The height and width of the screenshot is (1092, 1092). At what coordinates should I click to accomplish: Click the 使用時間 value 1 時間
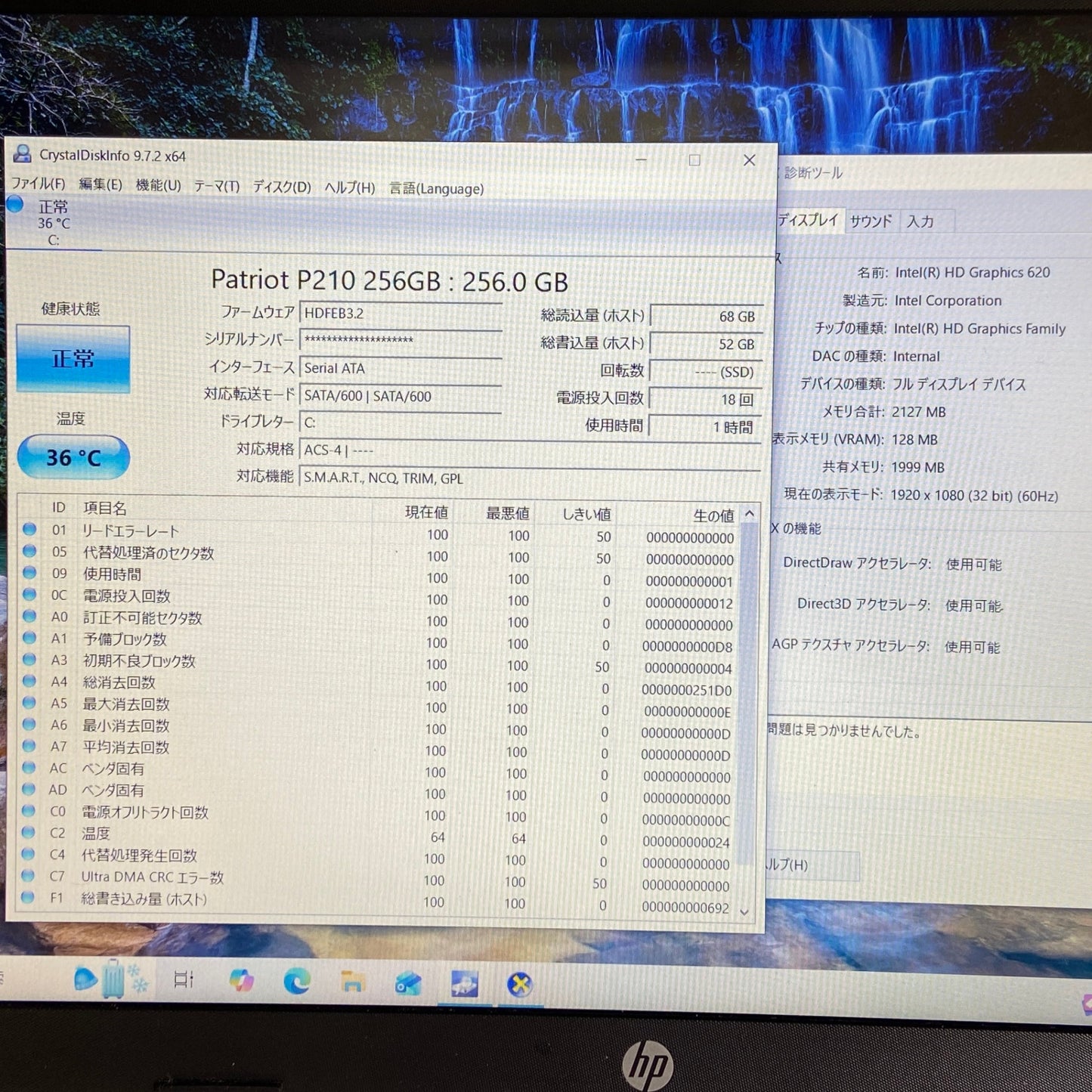tap(705, 427)
